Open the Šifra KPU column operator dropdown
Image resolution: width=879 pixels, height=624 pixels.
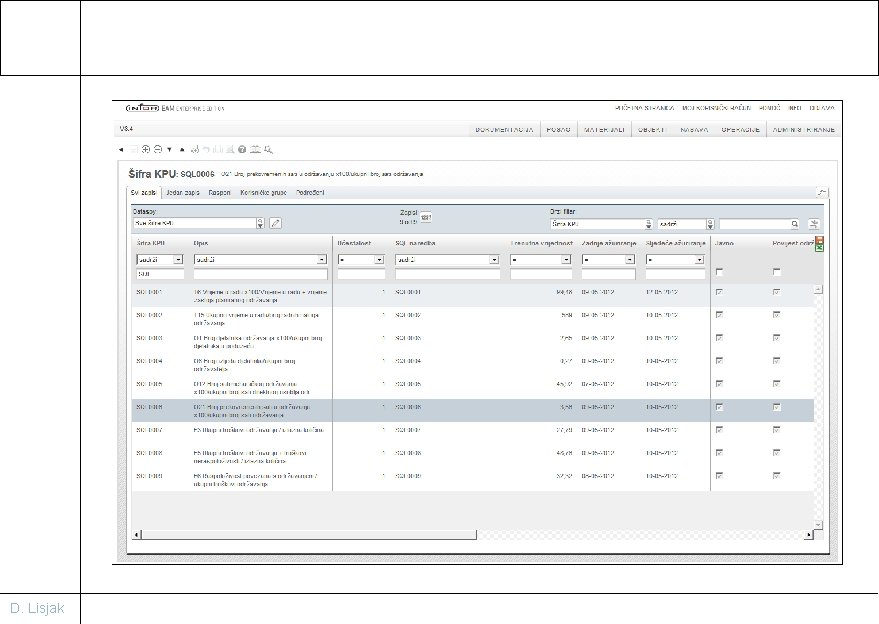[x=178, y=260]
